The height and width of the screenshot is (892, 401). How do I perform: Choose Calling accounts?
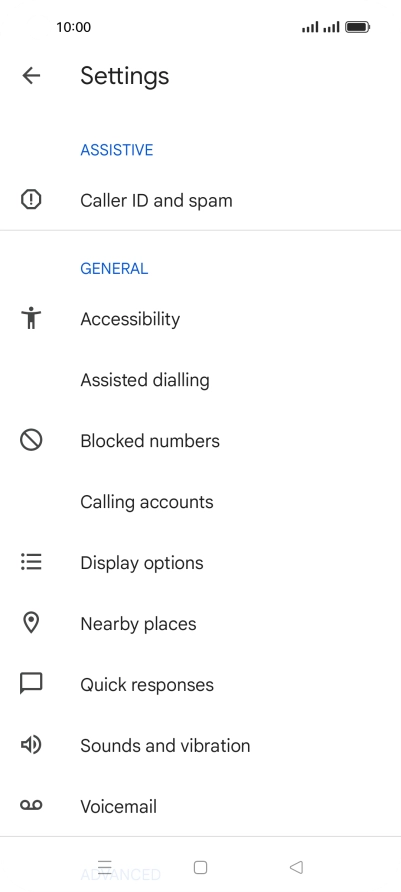[200, 501]
